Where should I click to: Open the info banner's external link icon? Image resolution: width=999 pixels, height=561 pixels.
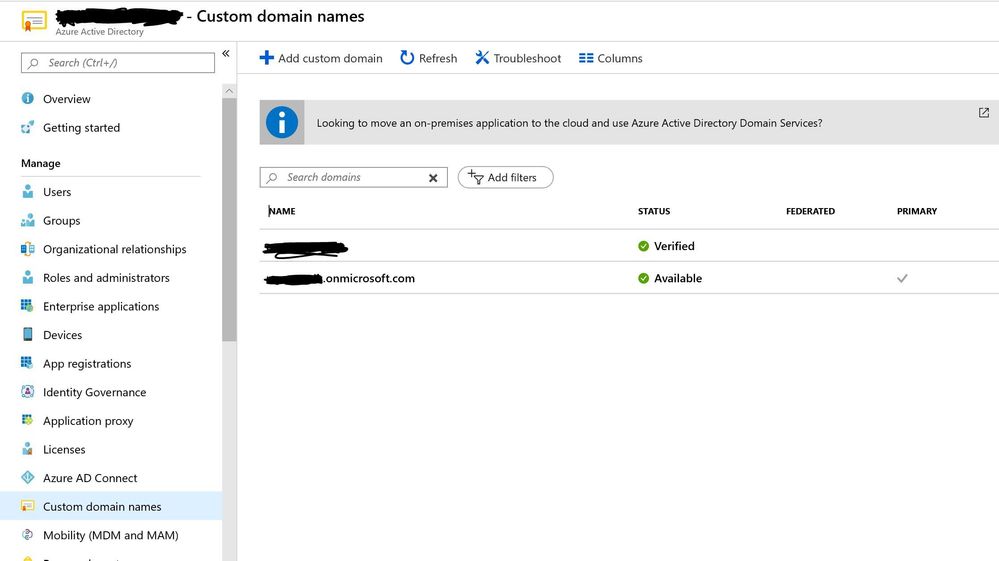pyautogui.click(x=984, y=113)
